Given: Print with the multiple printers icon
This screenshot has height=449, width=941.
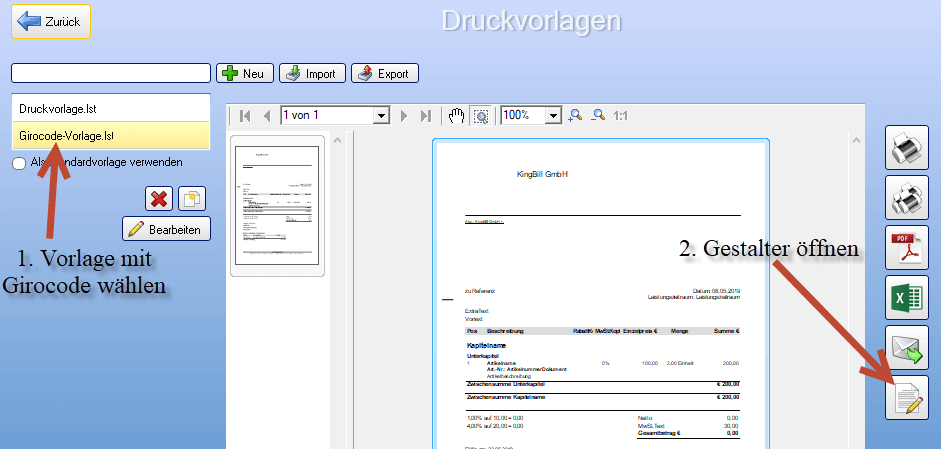Looking at the screenshot, I should (x=907, y=197).
